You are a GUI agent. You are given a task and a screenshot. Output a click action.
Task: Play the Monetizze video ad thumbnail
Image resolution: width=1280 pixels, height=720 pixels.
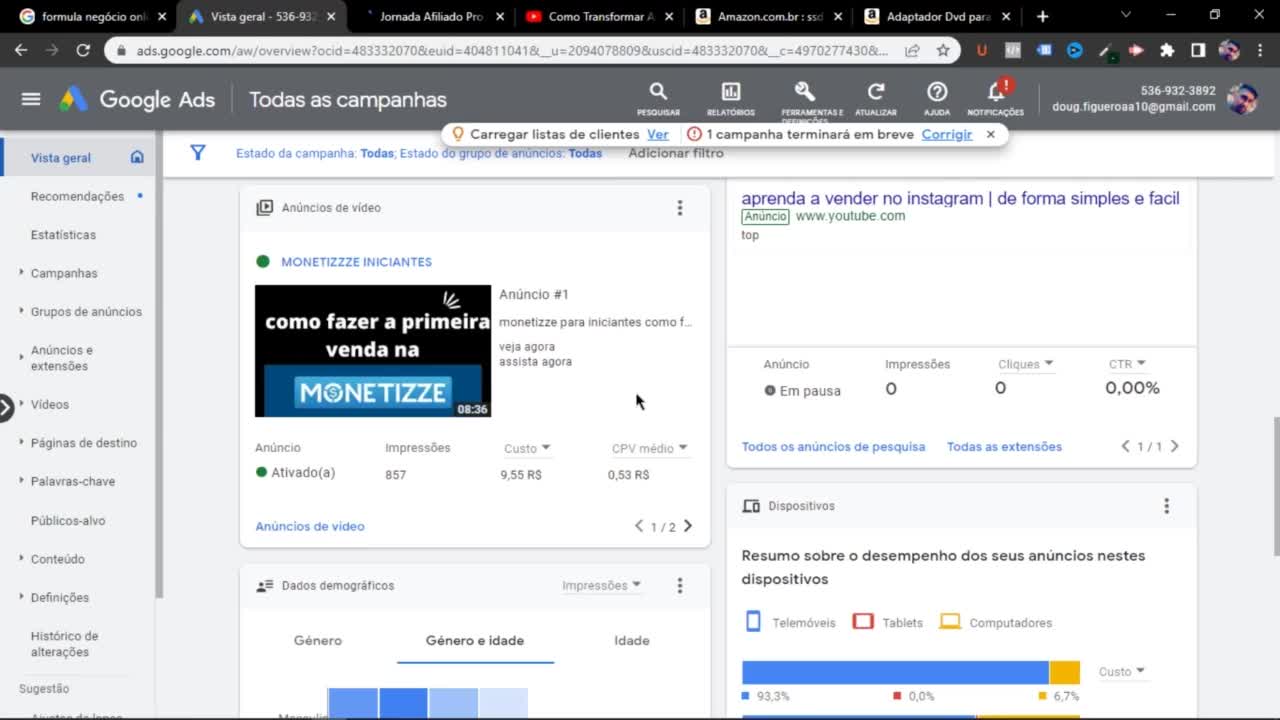(373, 351)
